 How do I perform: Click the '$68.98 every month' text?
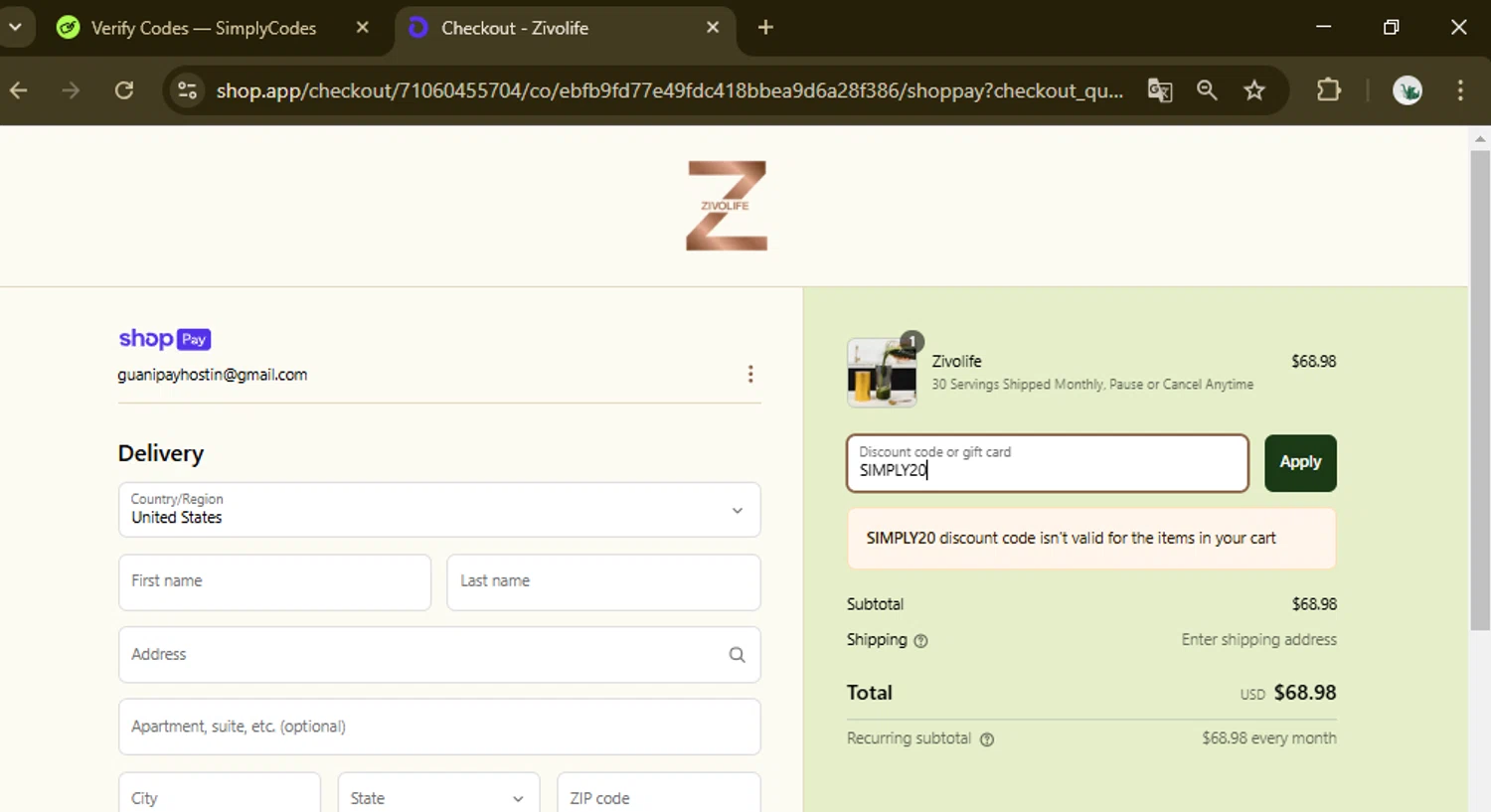coord(1269,738)
